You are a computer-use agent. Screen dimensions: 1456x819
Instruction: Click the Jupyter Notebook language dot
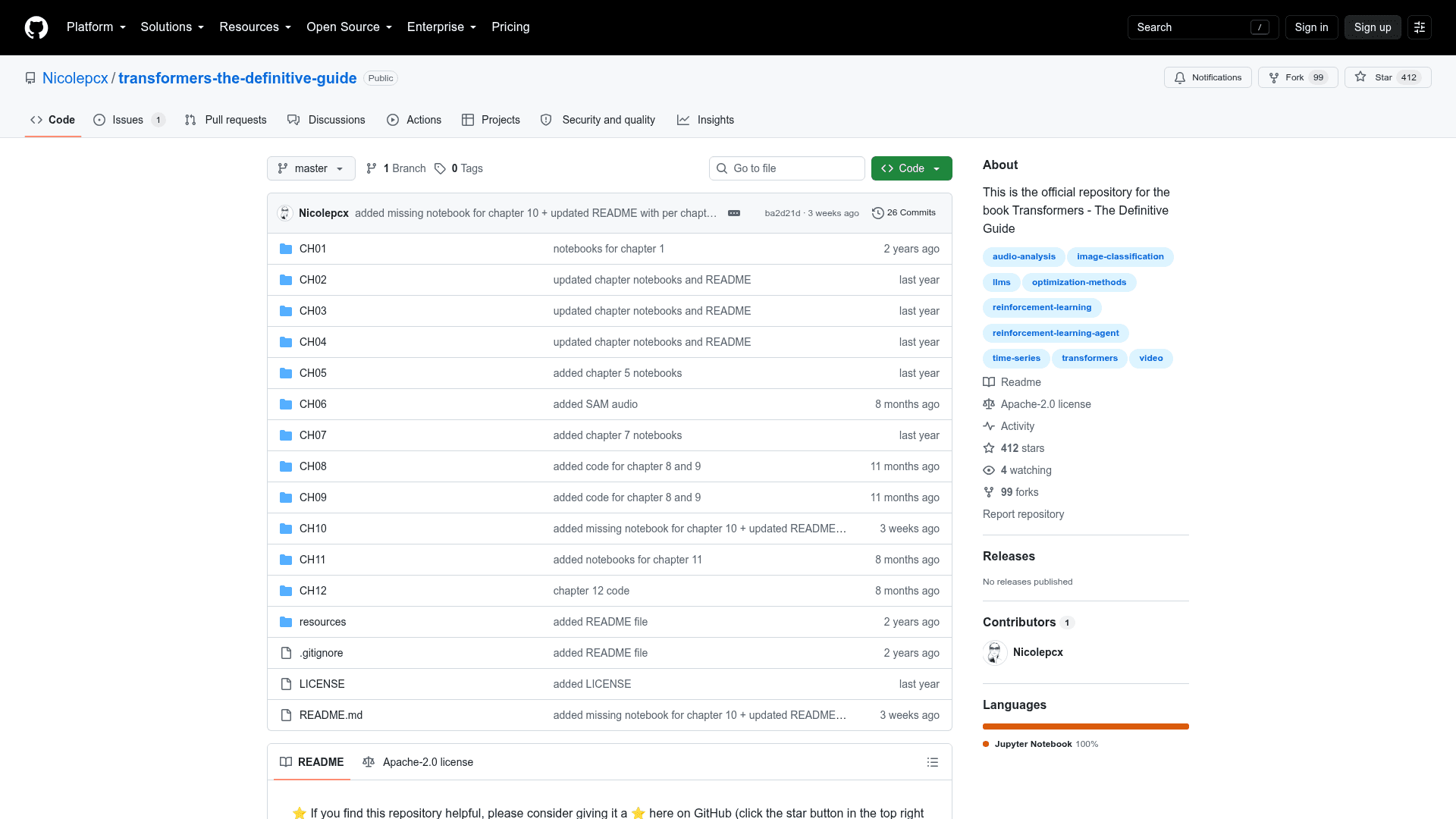pos(986,744)
